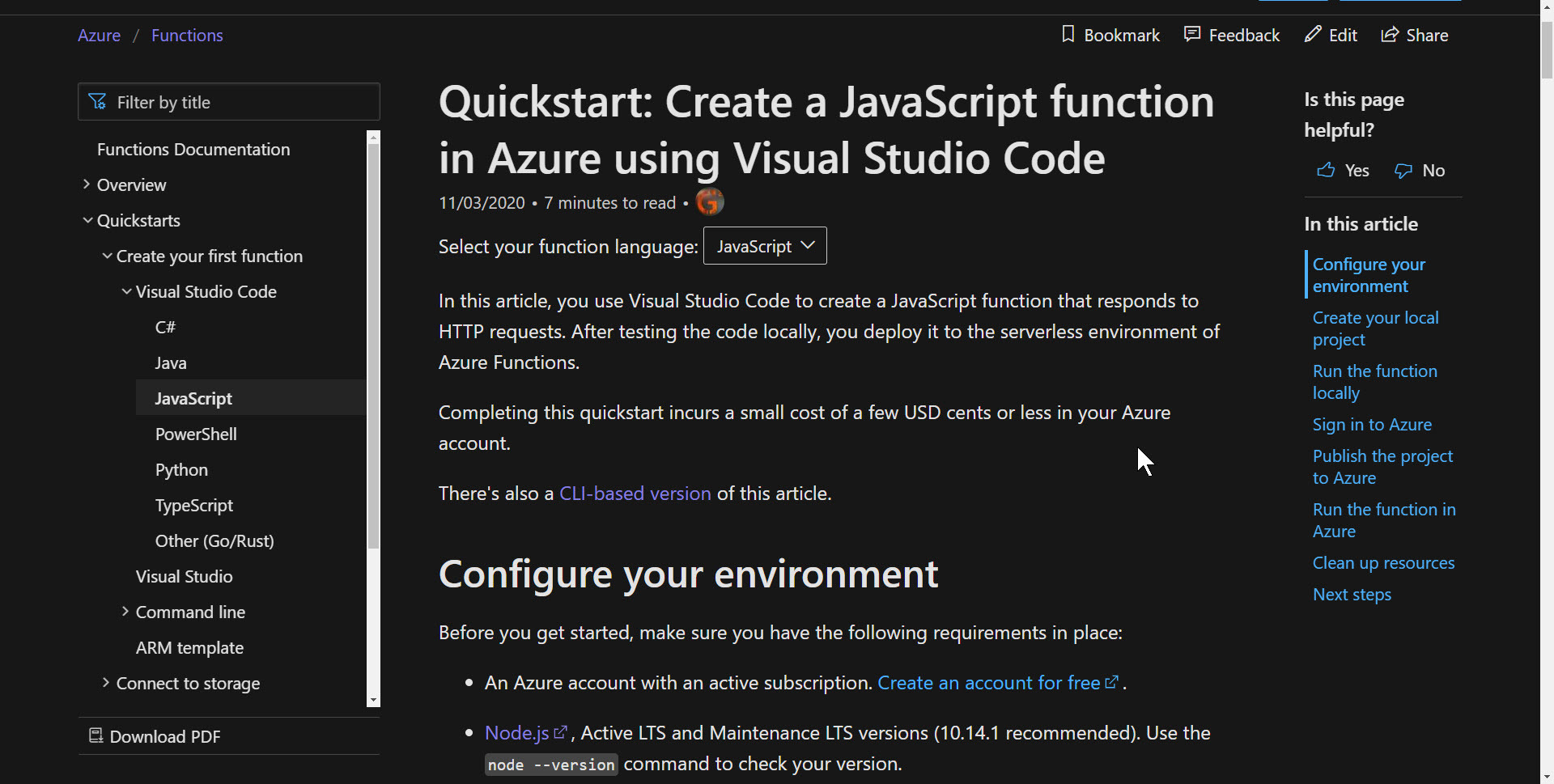Click the Download PDF icon
Viewport: 1554px width, 784px height.
click(96, 735)
